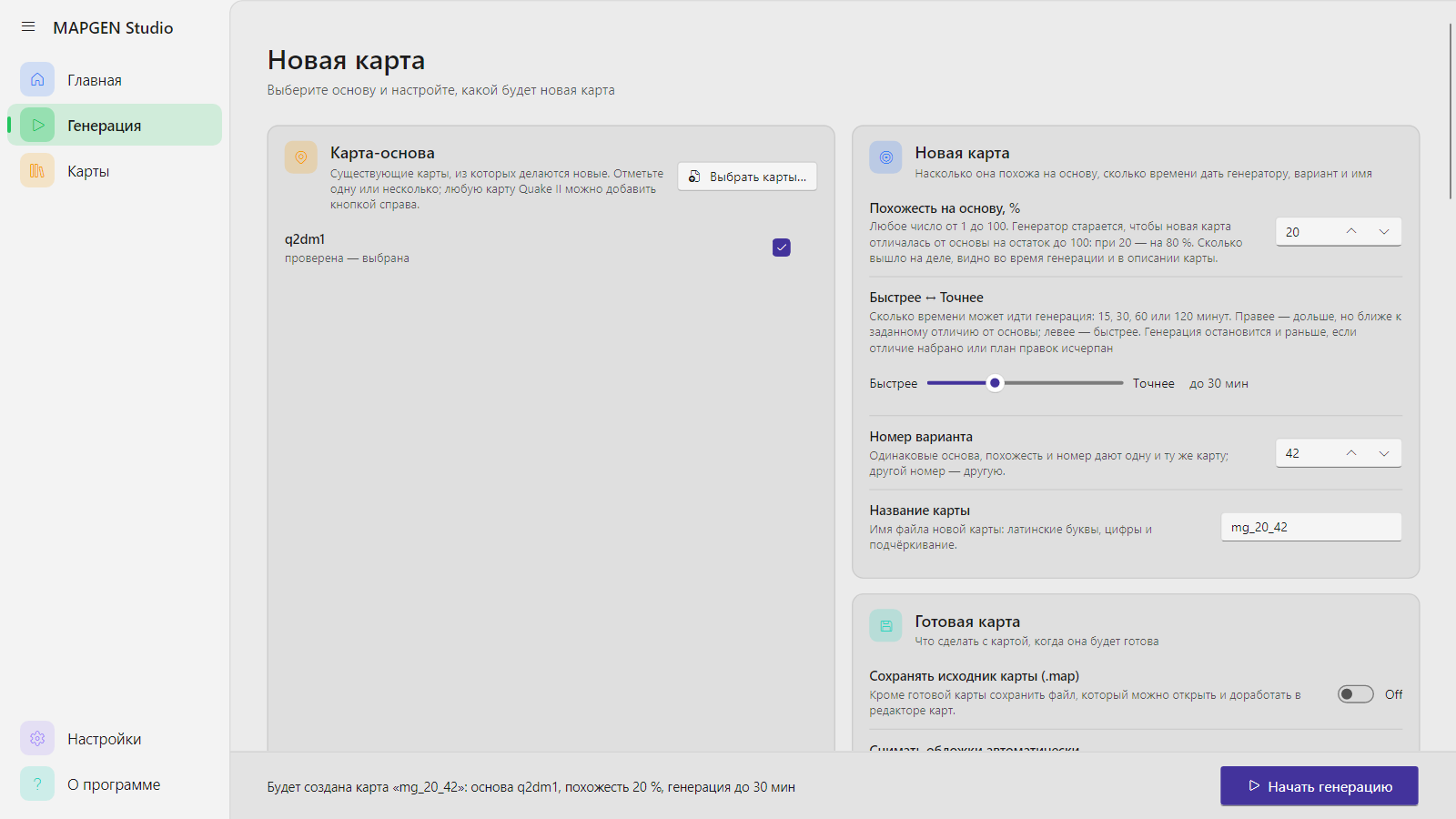Click the Главная home icon
Viewport: 1456px width, 819px height.
tap(37, 79)
